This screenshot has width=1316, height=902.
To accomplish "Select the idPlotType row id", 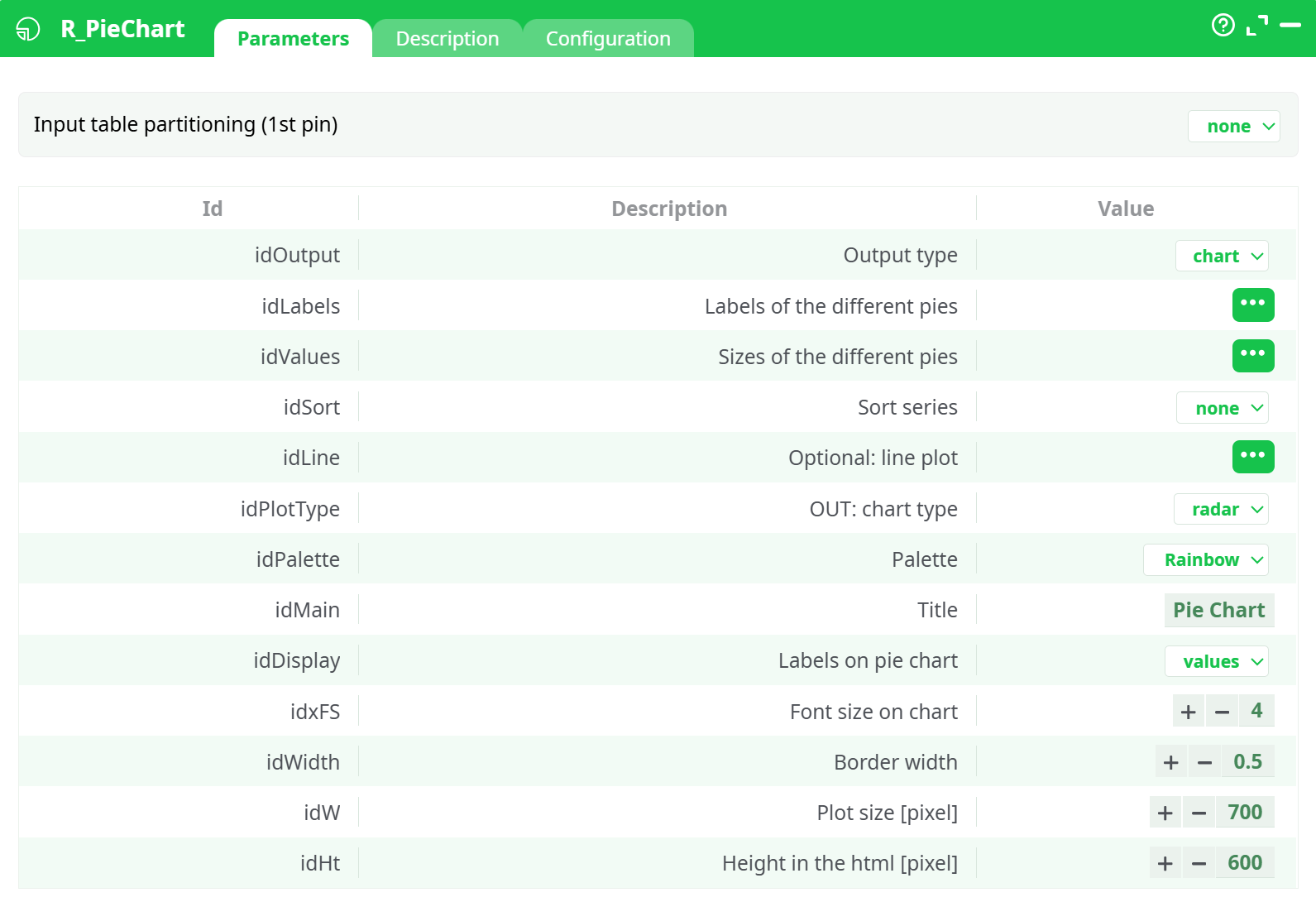I will click(x=290, y=509).
